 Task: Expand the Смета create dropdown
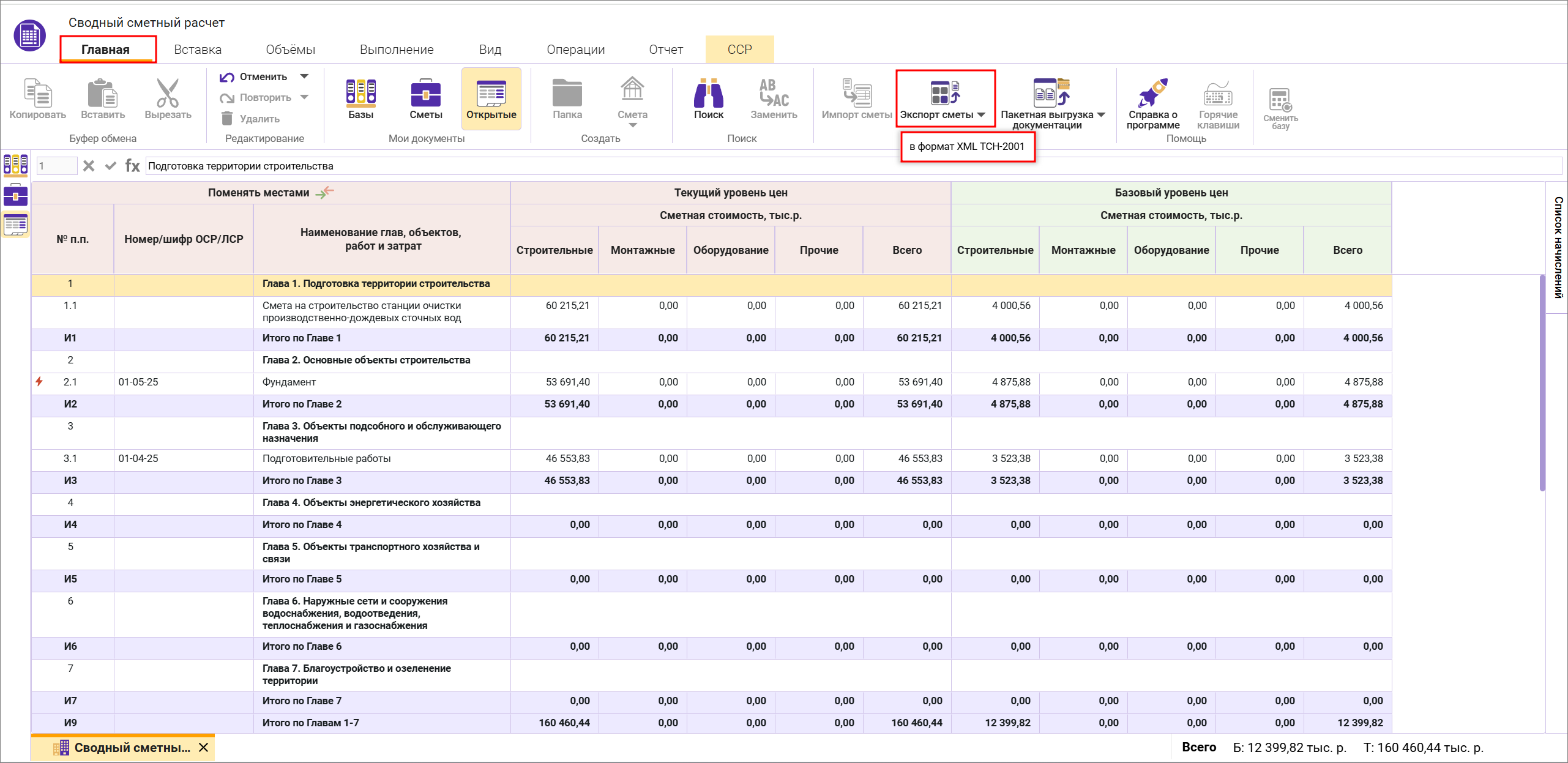click(632, 125)
